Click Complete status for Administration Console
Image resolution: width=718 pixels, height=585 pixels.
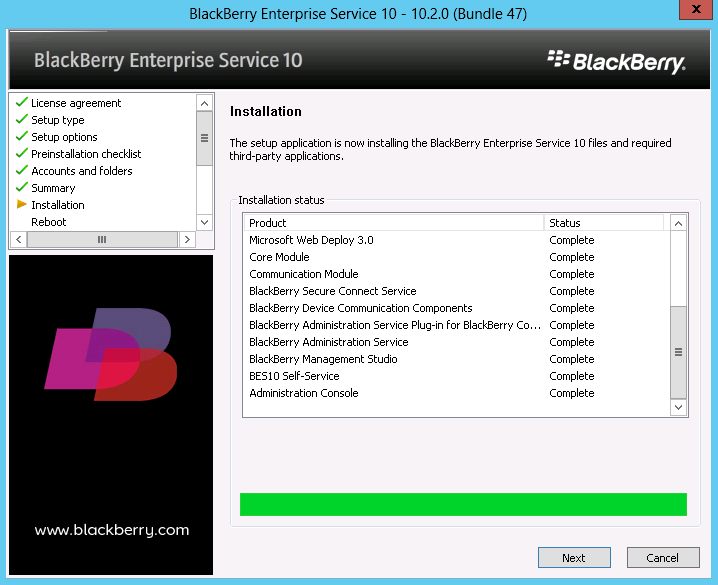tap(571, 393)
